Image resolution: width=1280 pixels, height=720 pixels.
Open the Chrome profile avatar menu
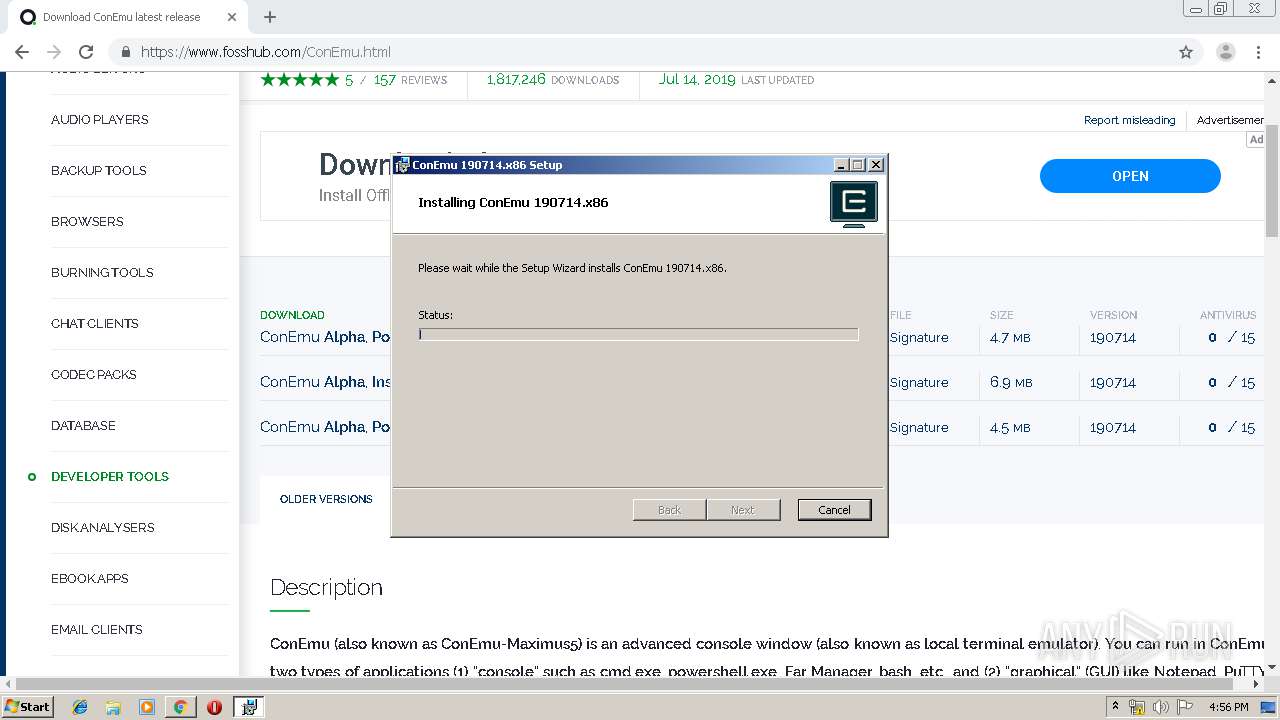coord(1225,52)
